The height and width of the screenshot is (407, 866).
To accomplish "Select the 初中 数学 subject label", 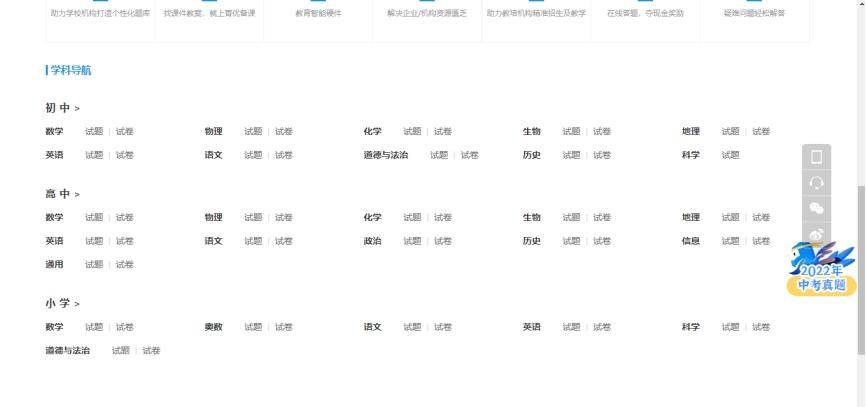I will pos(54,131).
